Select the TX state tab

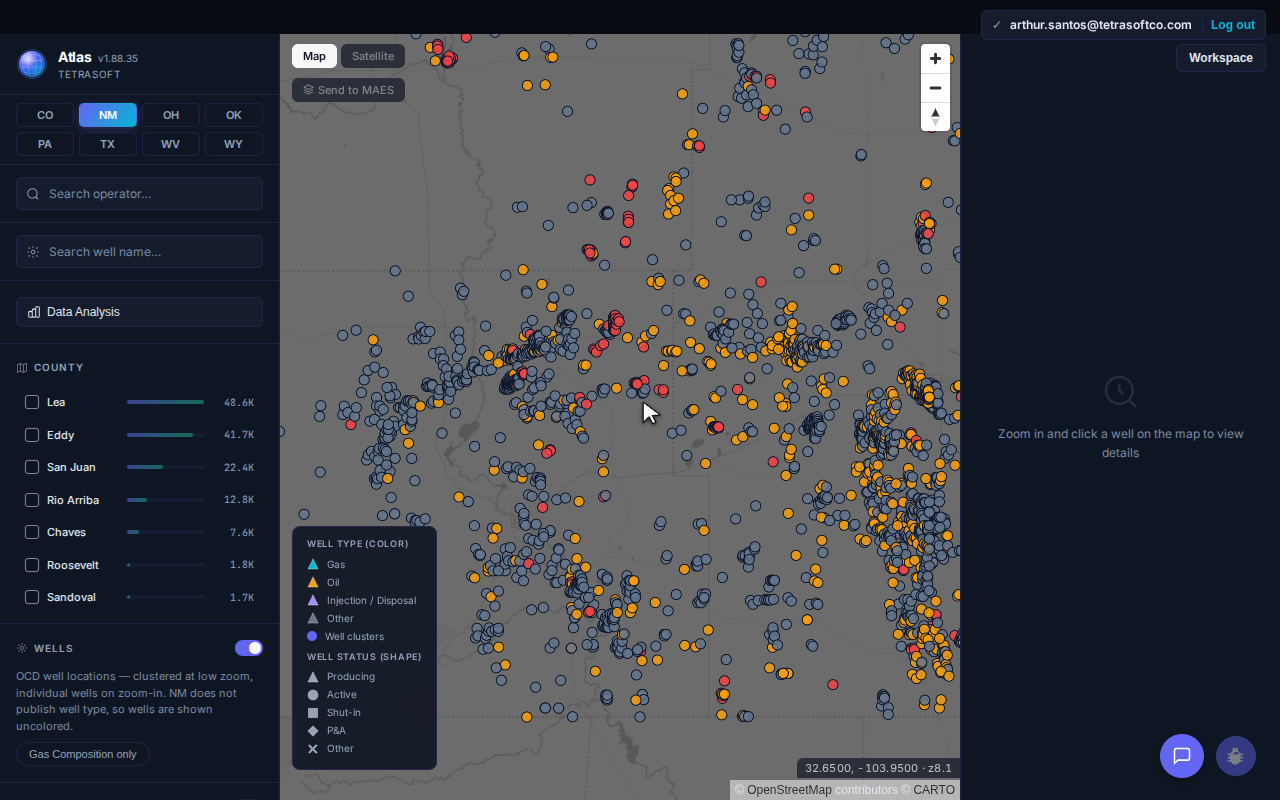108,144
